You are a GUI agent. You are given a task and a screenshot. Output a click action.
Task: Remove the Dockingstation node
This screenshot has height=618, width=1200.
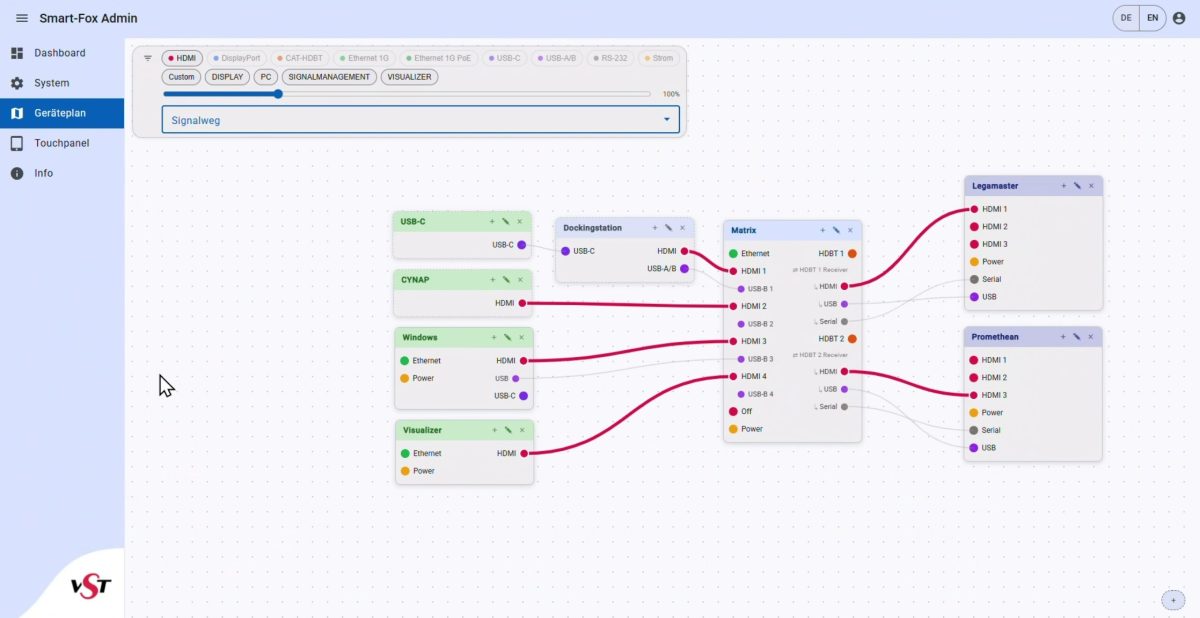682,228
